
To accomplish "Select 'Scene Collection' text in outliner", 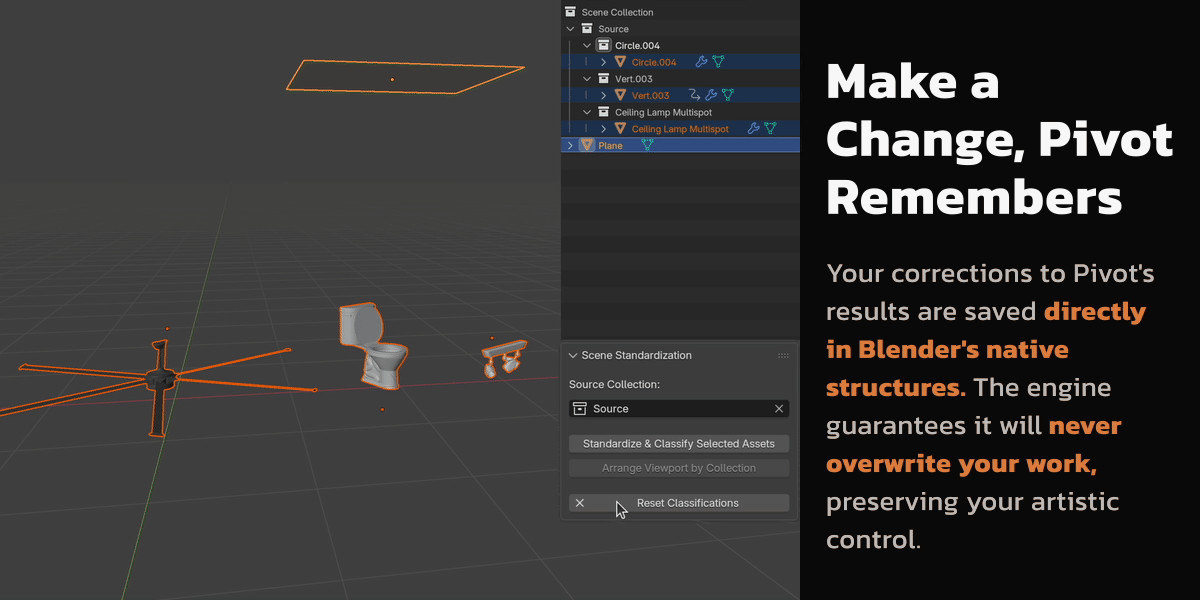I will tap(617, 12).
